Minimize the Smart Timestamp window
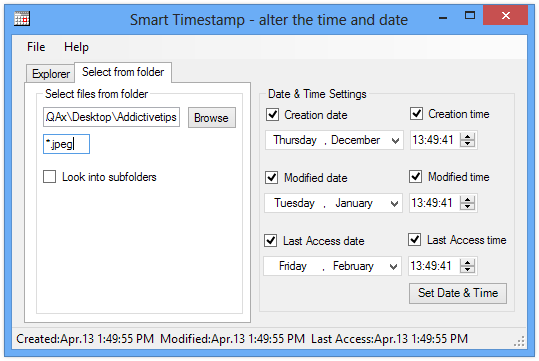539x361 pixels. click(x=443, y=17)
